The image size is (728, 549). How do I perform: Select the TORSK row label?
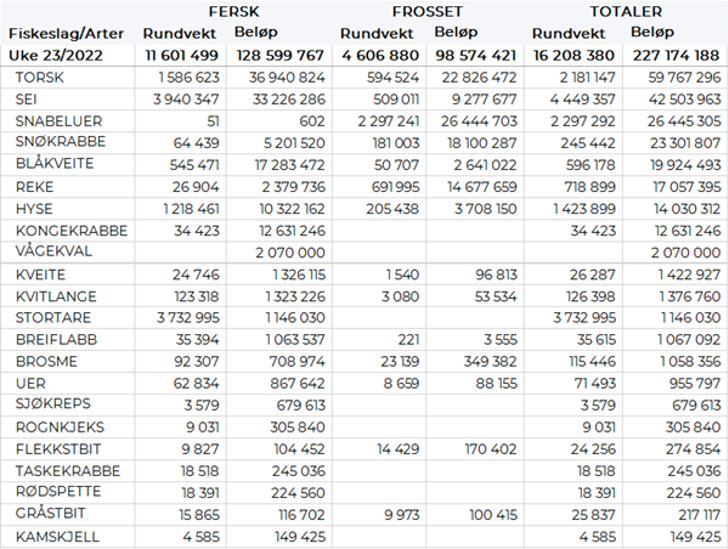coord(39,77)
